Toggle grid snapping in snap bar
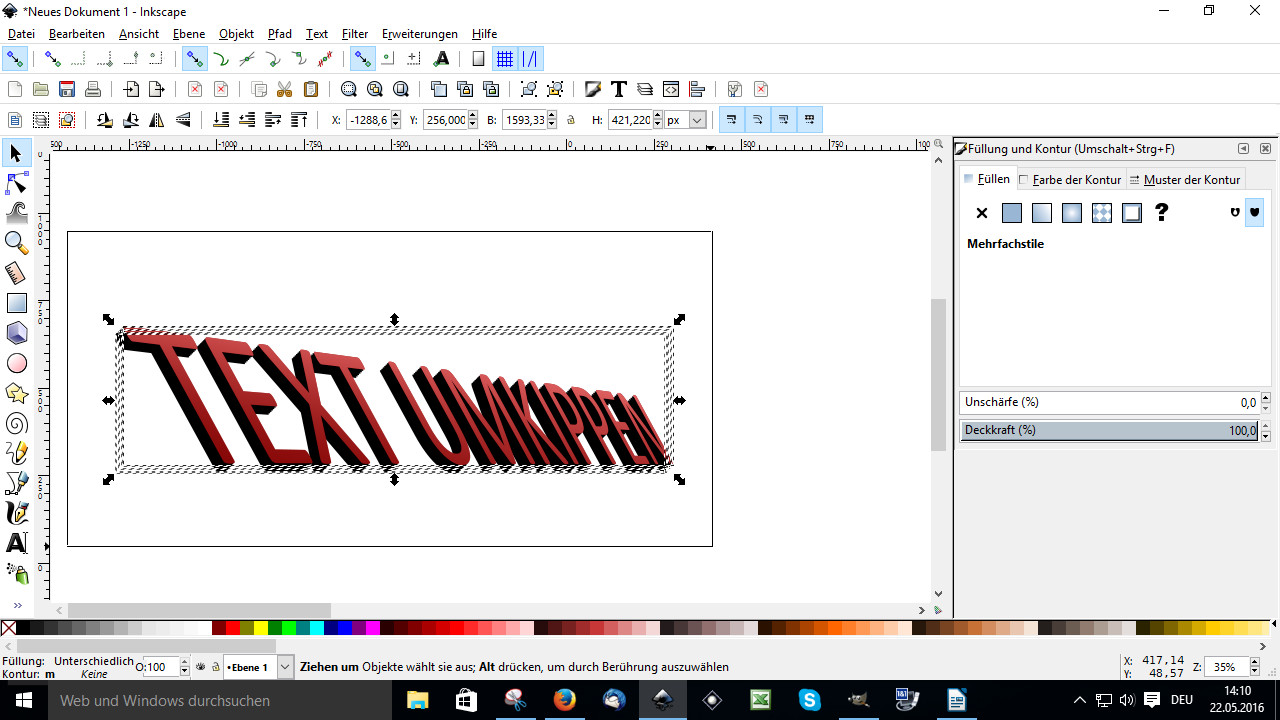1280x720 pixels. pos(505,59)
